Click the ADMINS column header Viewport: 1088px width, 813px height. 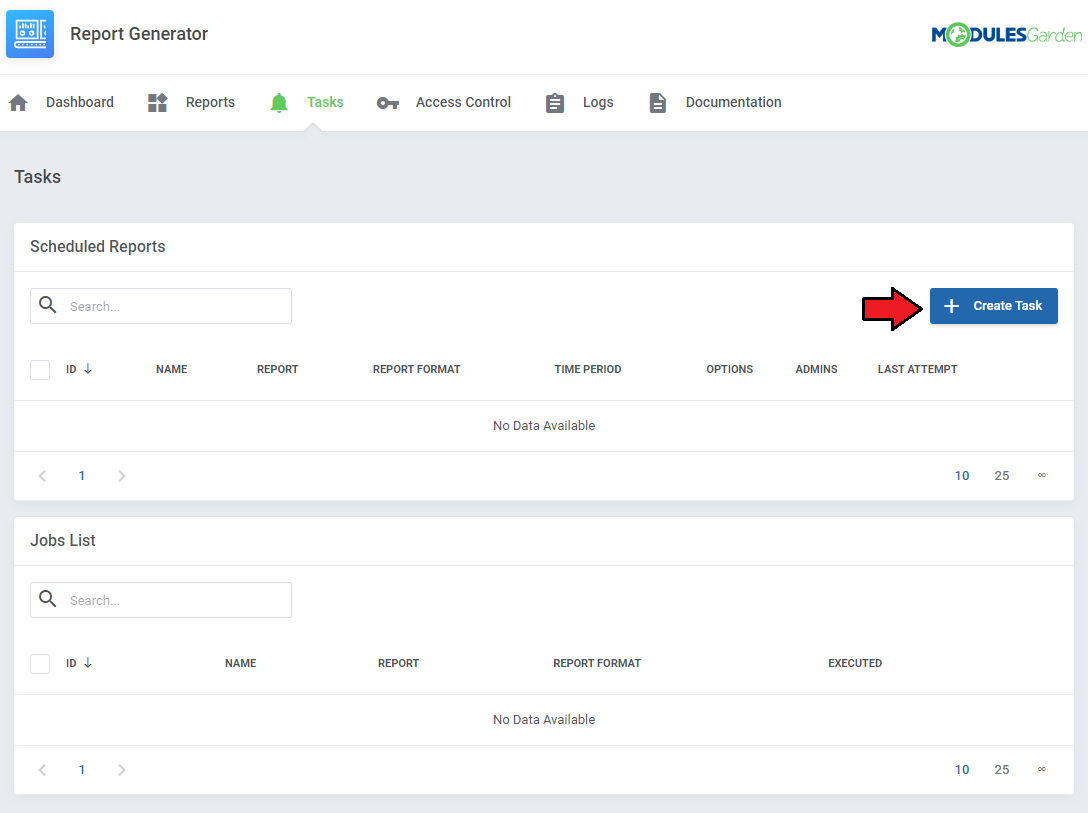tap(816, 369)
